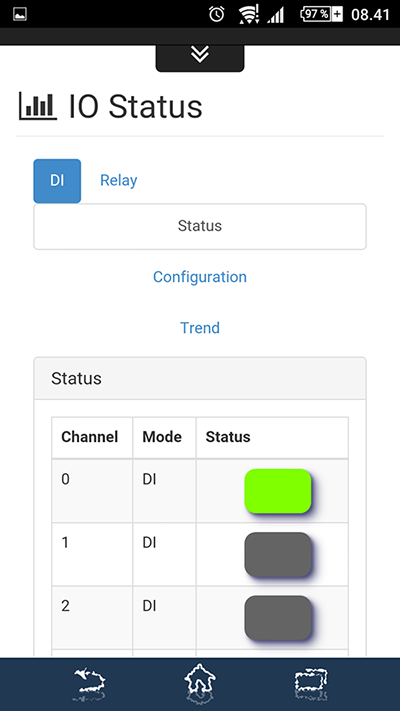This screenshot has height=711, width=400.
Task: Tap the home icon in bottom bar
Action: (200, 683)
